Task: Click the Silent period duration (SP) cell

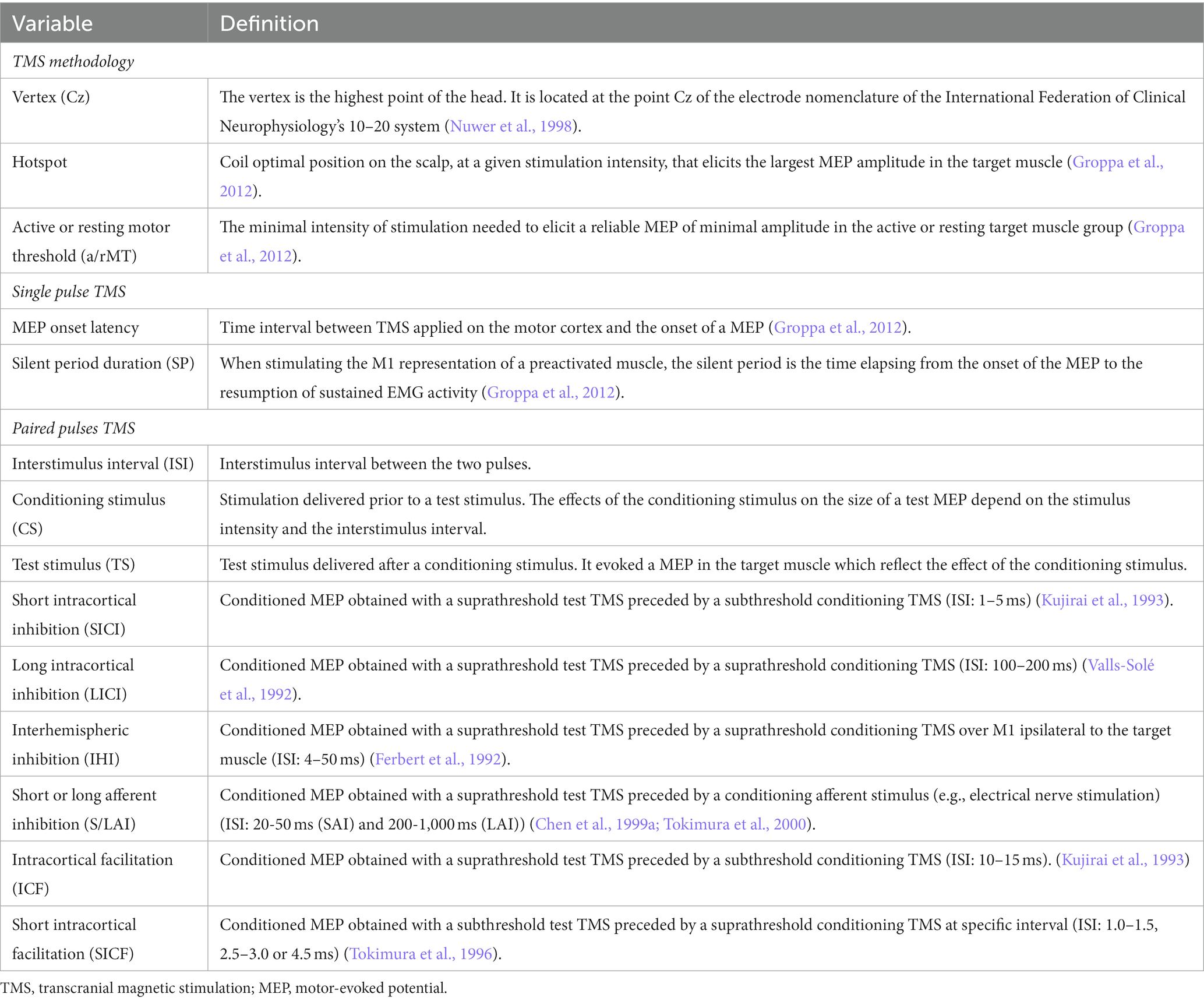Action: [x=104, y=377]
